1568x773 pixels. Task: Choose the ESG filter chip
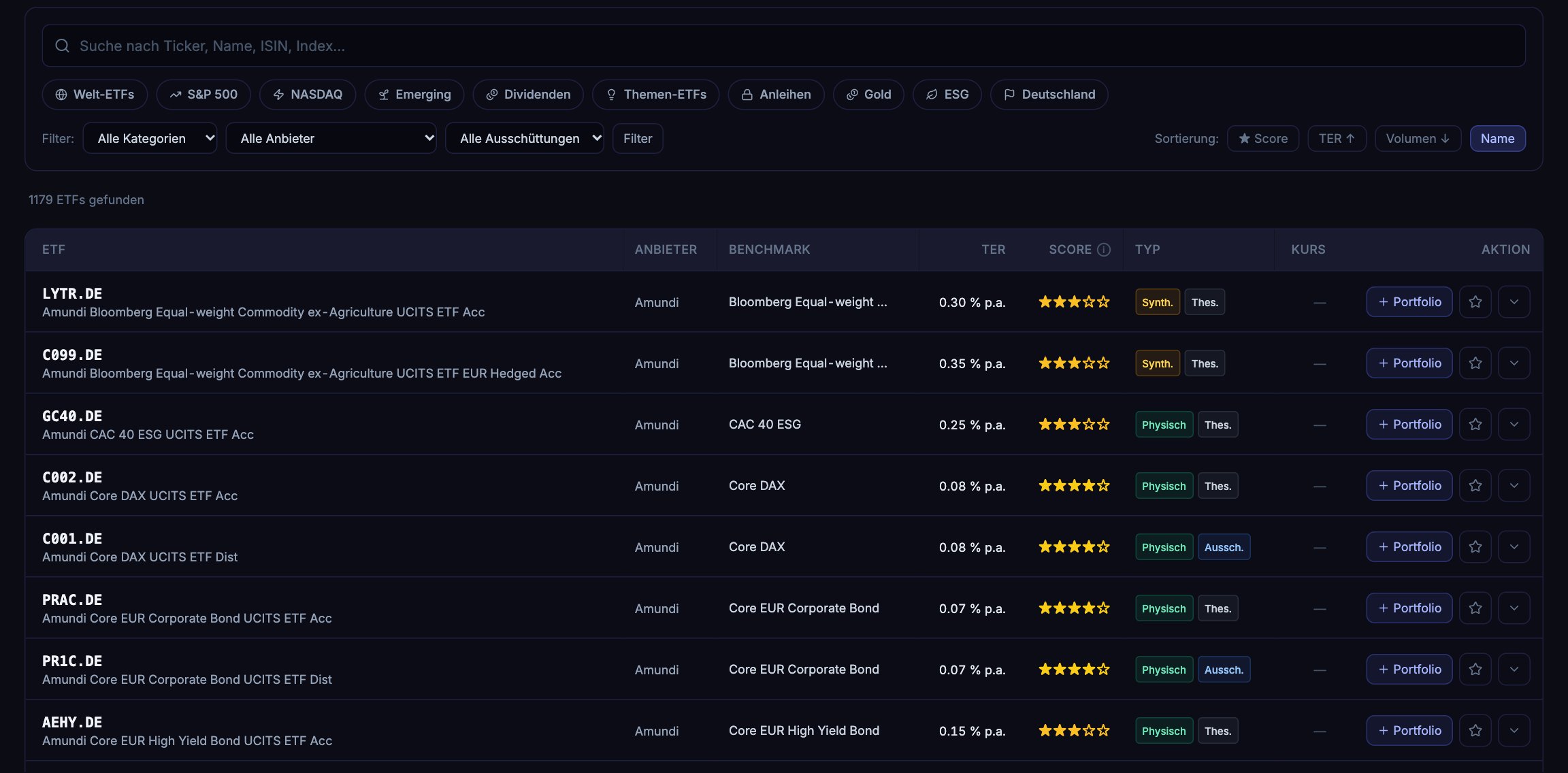(947, 95)
